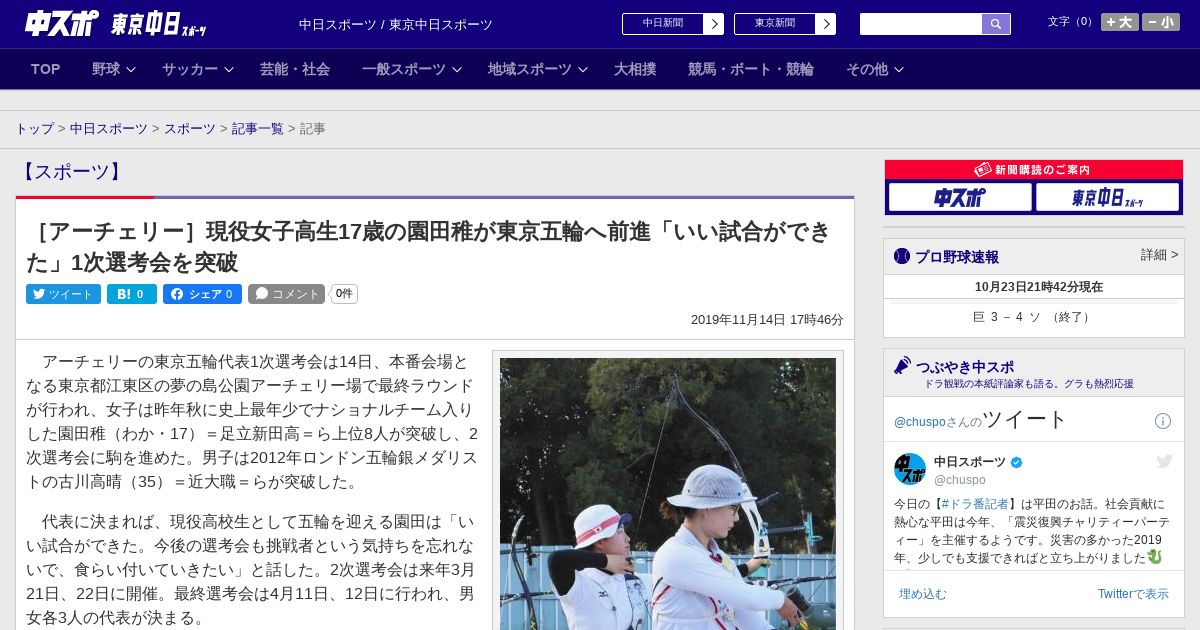Share article with Facebook シェア button
Screen dimensions: 1200x630
[x=202, y=294]
